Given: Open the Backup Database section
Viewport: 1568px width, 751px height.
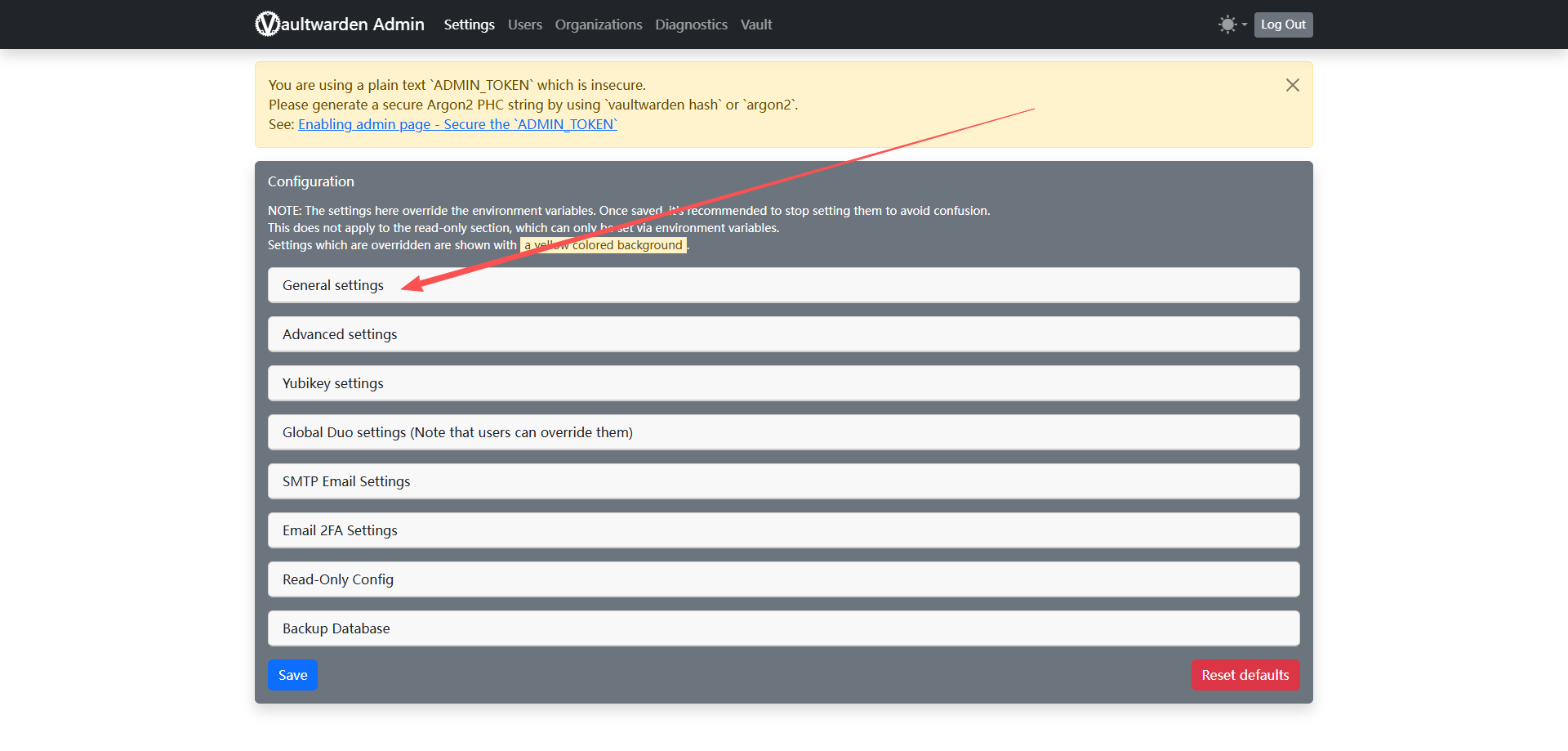Looking at the screenshot, I should [x=336, y=628].
